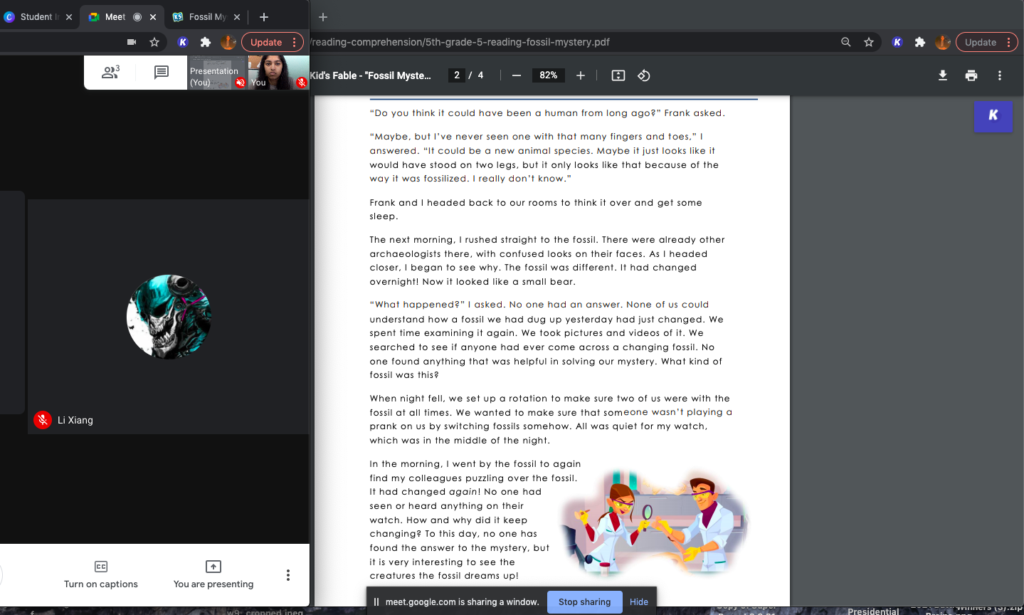Show the Meet participants list
The width and height of the screenshot is (1024, 615).
coord(110,72)
